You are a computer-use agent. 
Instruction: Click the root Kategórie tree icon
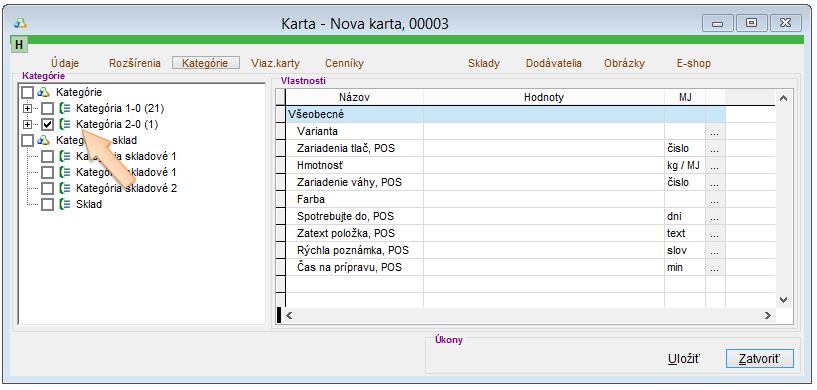(44, 92)
